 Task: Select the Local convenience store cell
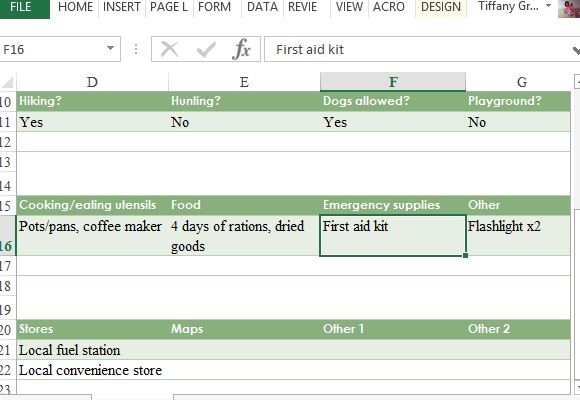click(92, 370)
